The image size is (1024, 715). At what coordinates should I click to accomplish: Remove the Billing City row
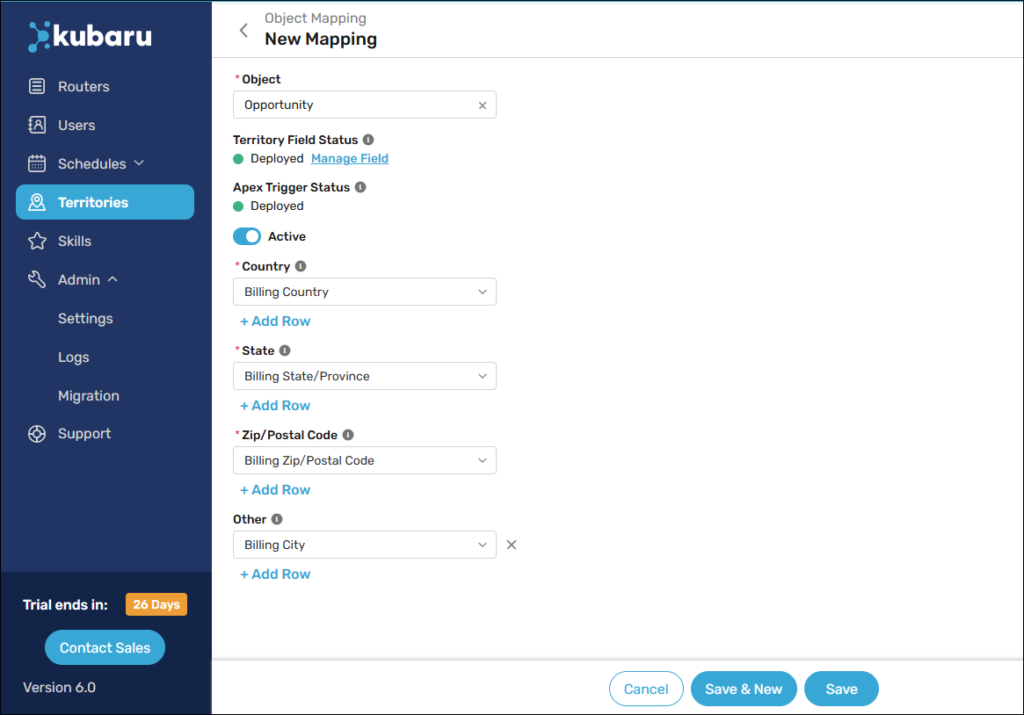(511, 545)
